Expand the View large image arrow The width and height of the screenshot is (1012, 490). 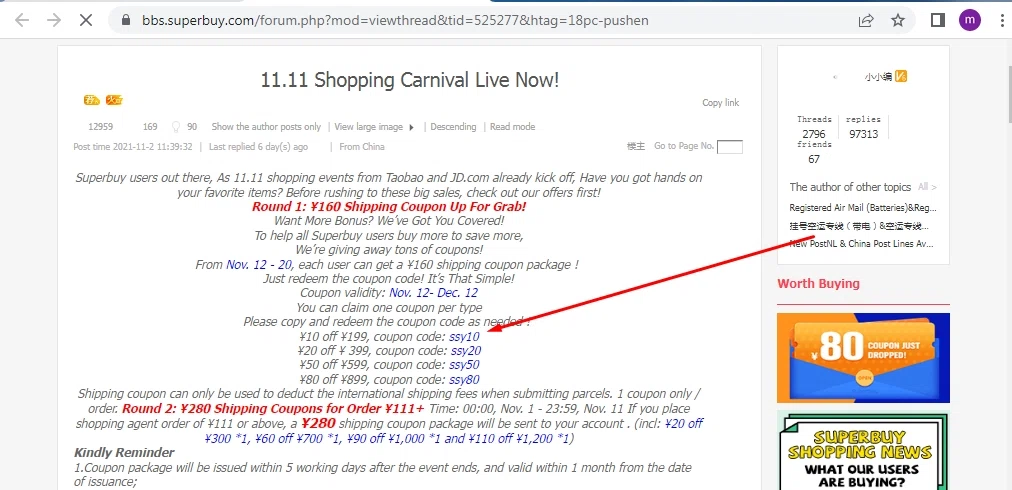411,127
